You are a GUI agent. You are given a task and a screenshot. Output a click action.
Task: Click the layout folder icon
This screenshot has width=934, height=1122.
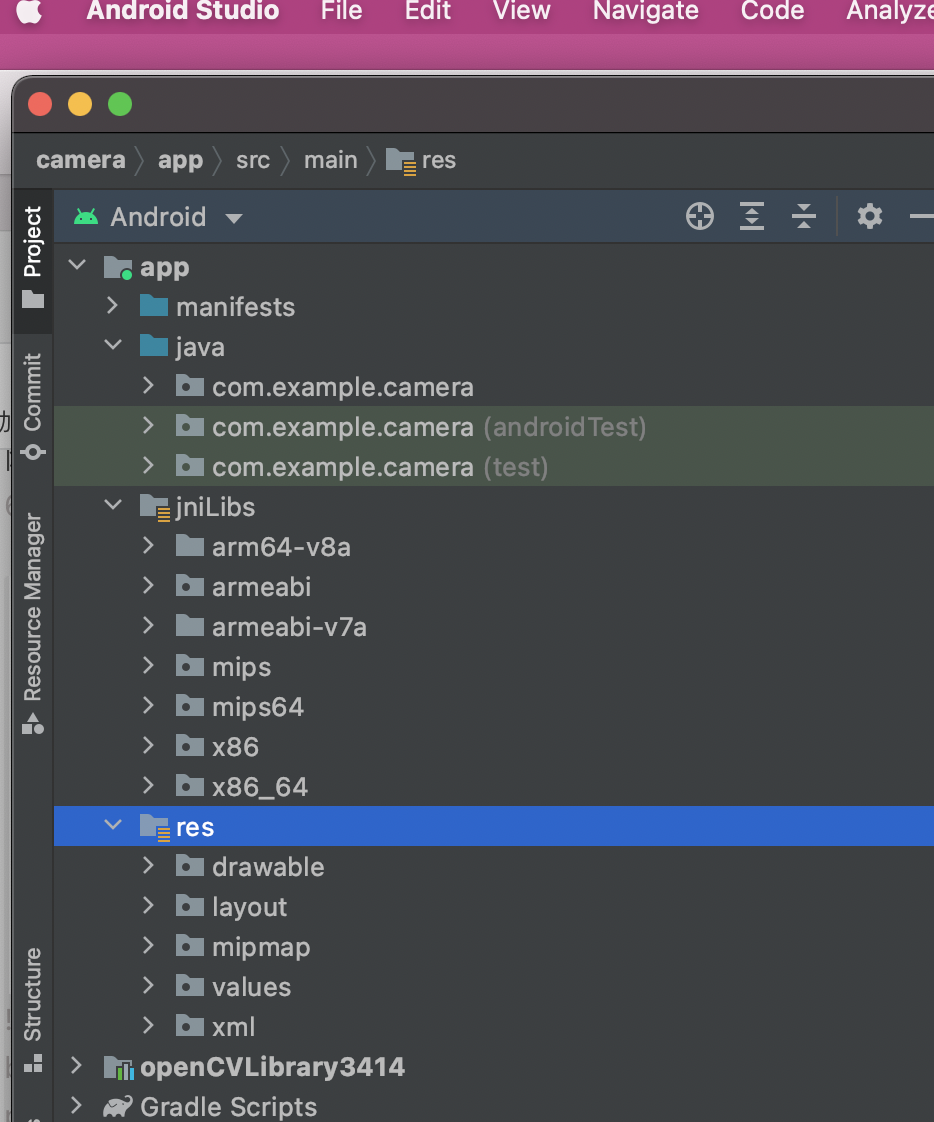[190, 906]
